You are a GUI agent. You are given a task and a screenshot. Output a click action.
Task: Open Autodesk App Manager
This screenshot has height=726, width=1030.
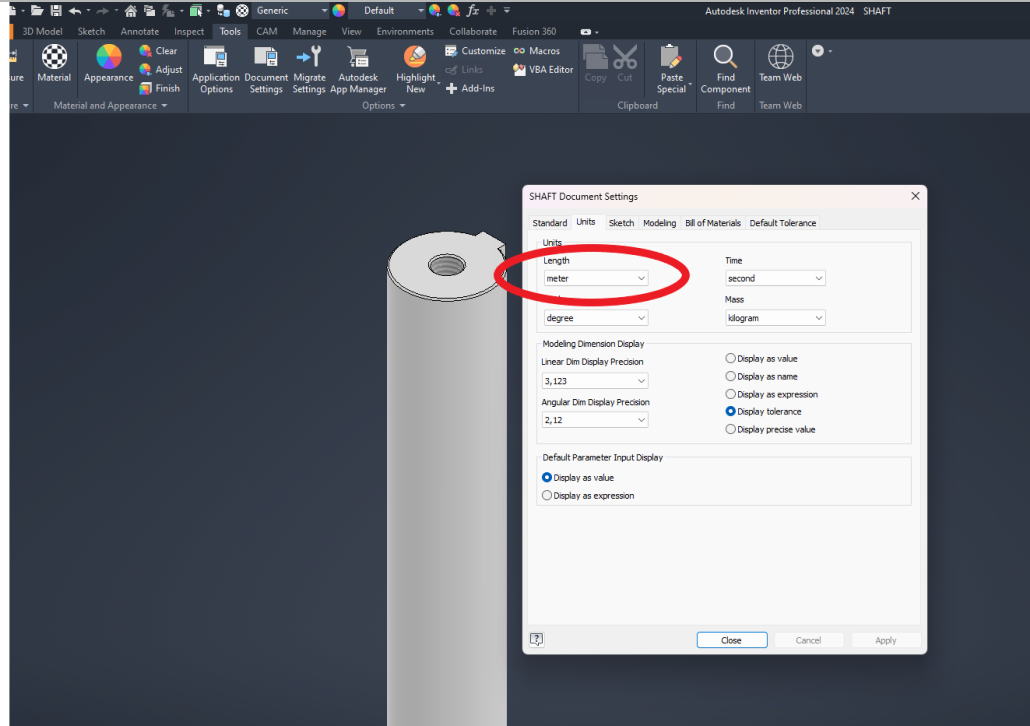(358, 69)
